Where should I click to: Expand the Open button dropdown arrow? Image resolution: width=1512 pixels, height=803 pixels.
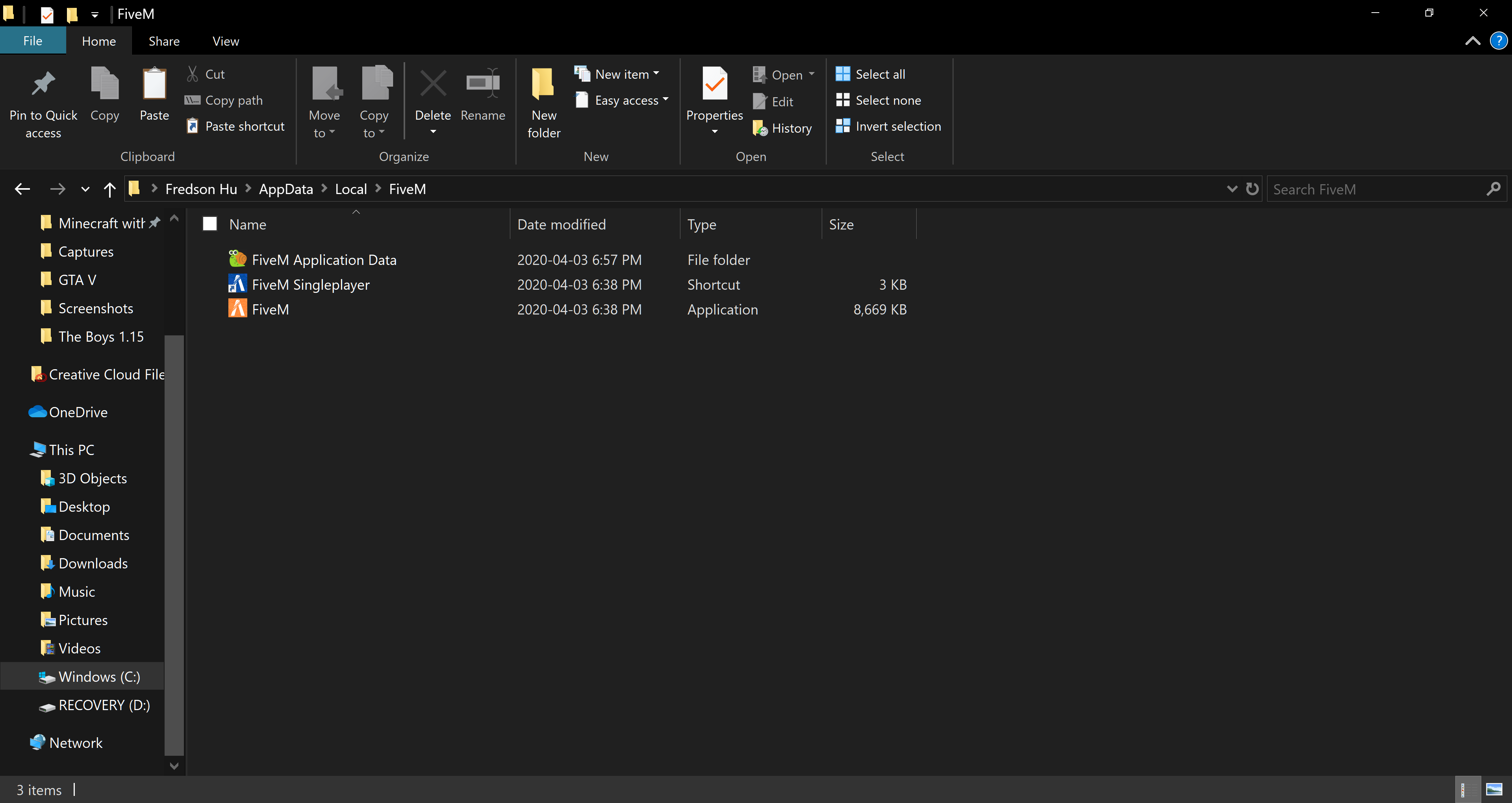tap(812, 74)
